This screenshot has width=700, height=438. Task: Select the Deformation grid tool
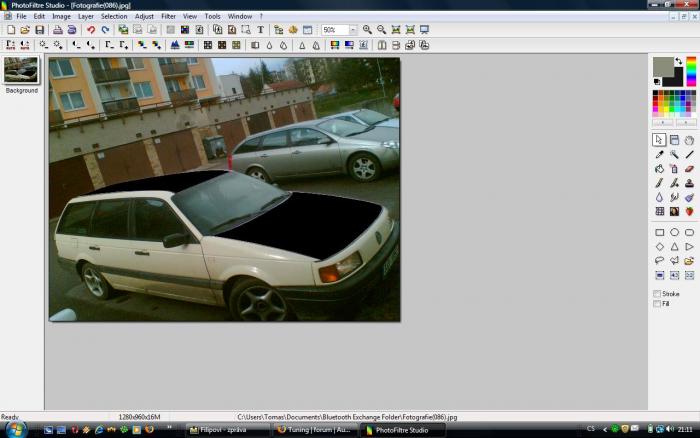point(659,212)
